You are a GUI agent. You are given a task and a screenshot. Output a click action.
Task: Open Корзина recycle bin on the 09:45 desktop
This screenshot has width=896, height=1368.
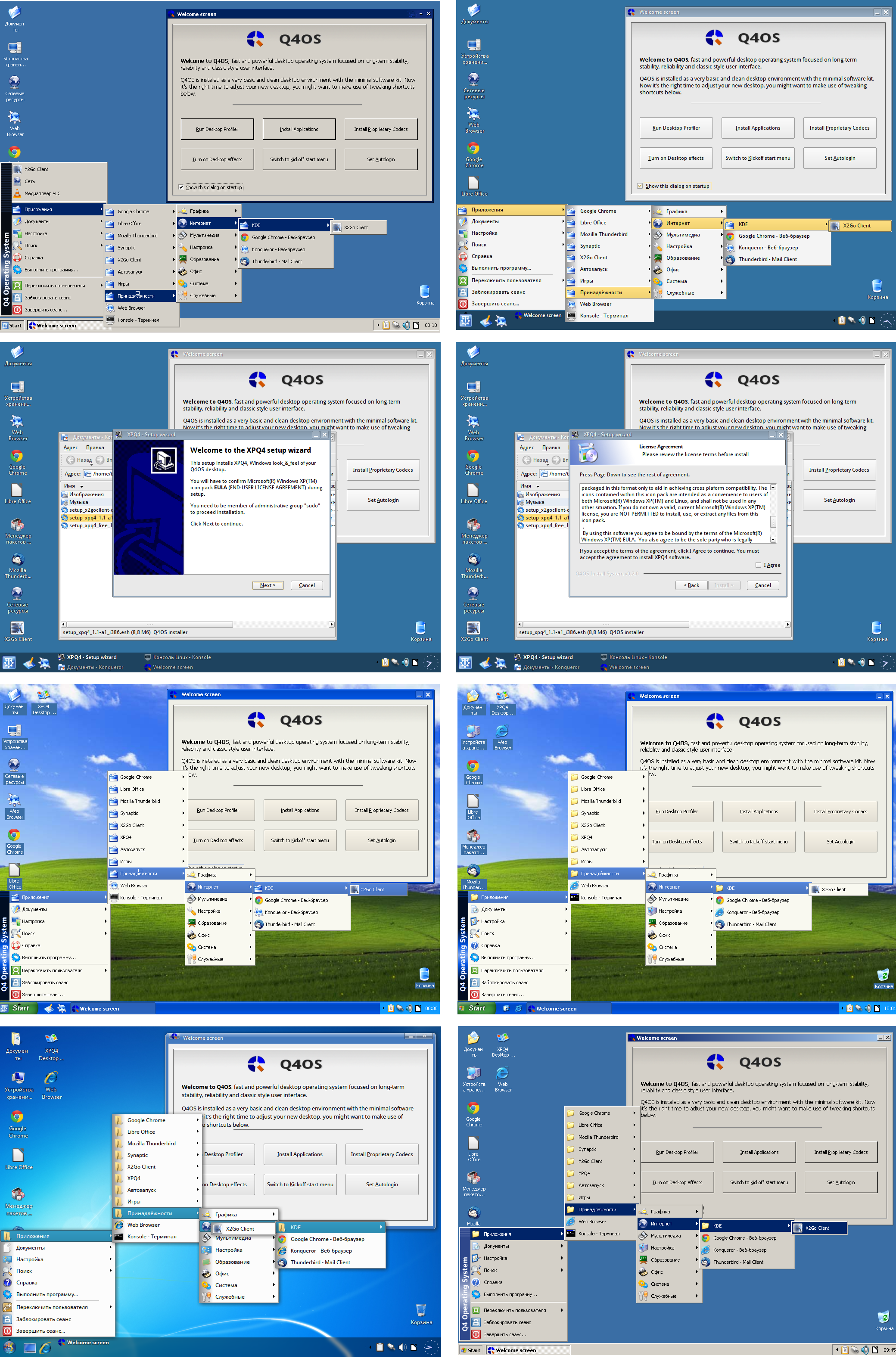(884, 1321)
